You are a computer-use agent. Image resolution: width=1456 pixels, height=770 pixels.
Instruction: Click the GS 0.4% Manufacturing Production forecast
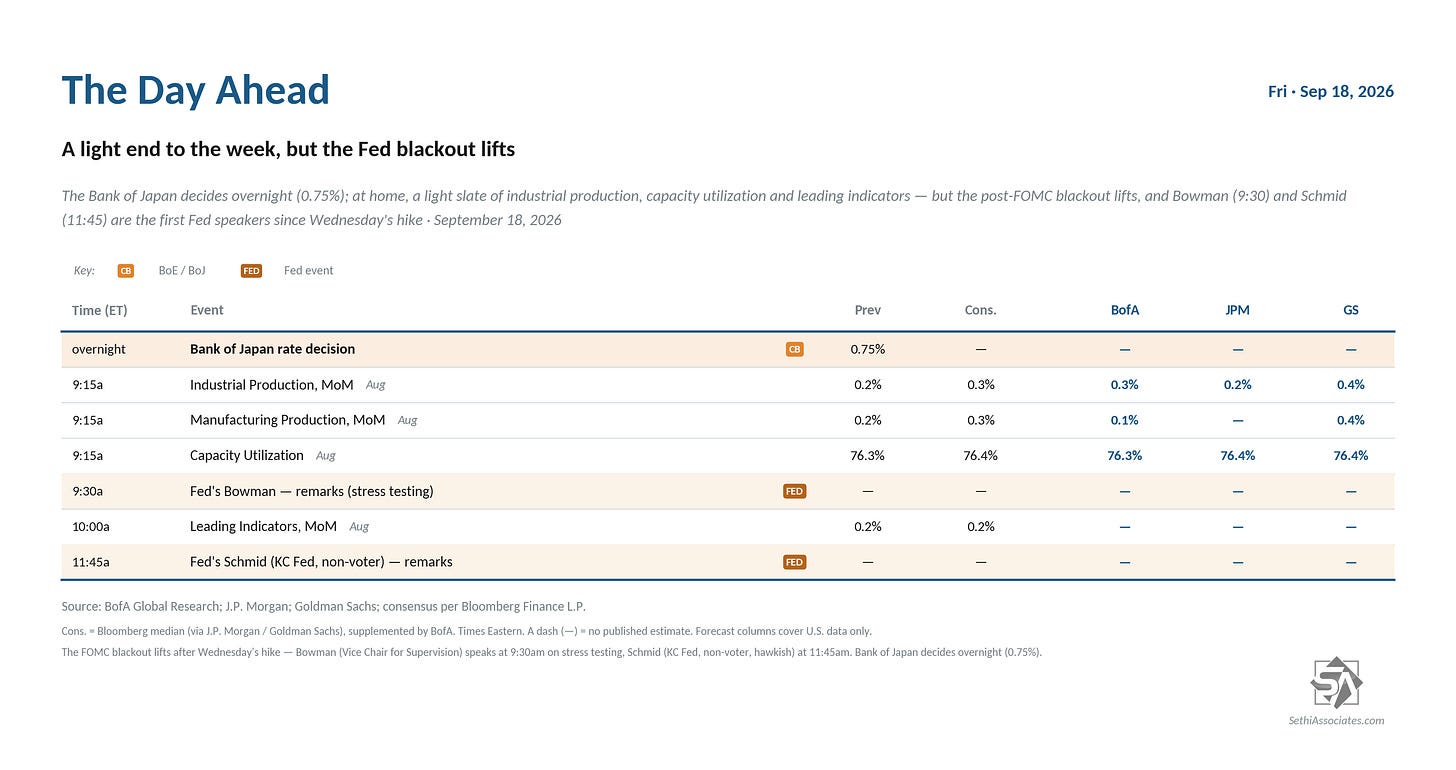[1351, 420]
